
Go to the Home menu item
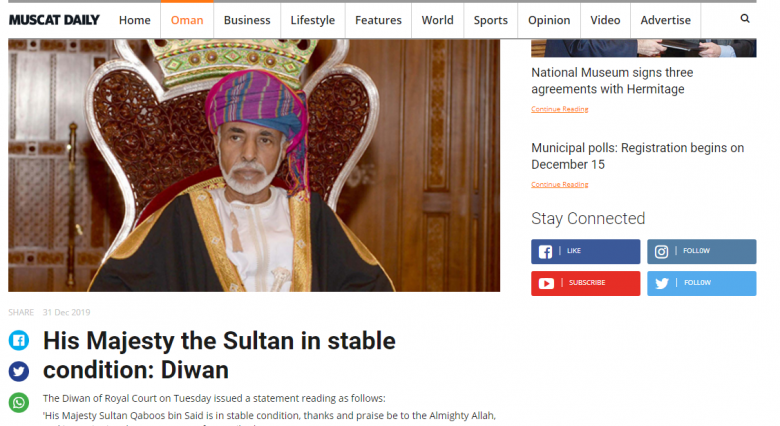134,20
